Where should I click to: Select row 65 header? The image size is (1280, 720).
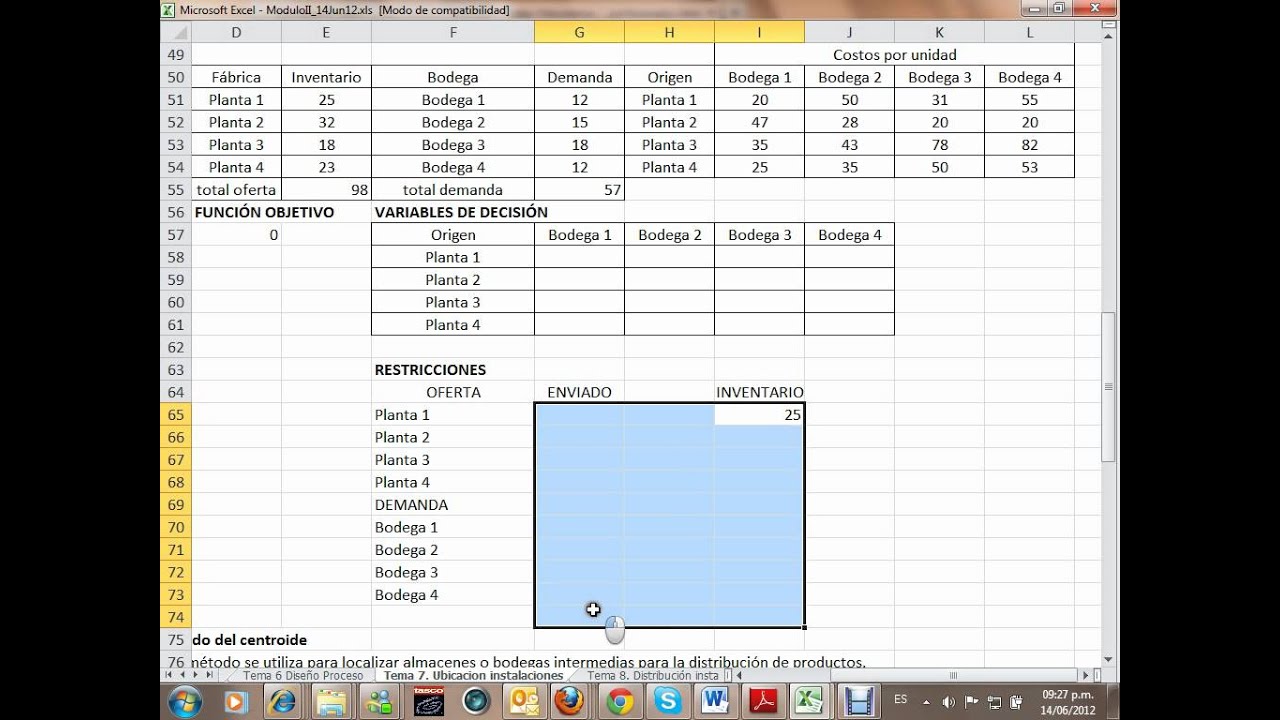176,415
